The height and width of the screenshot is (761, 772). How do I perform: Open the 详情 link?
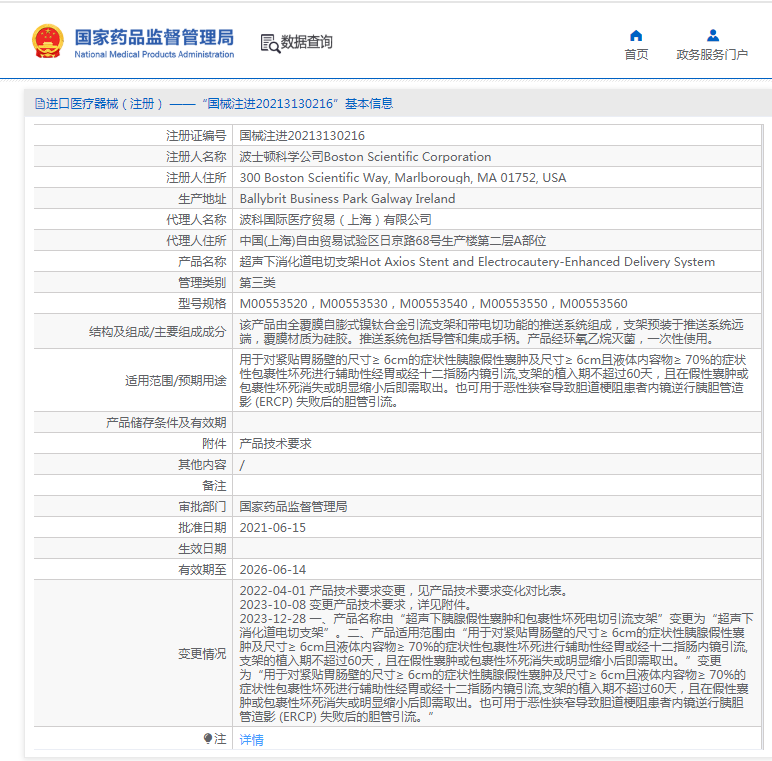click(252, 739)
